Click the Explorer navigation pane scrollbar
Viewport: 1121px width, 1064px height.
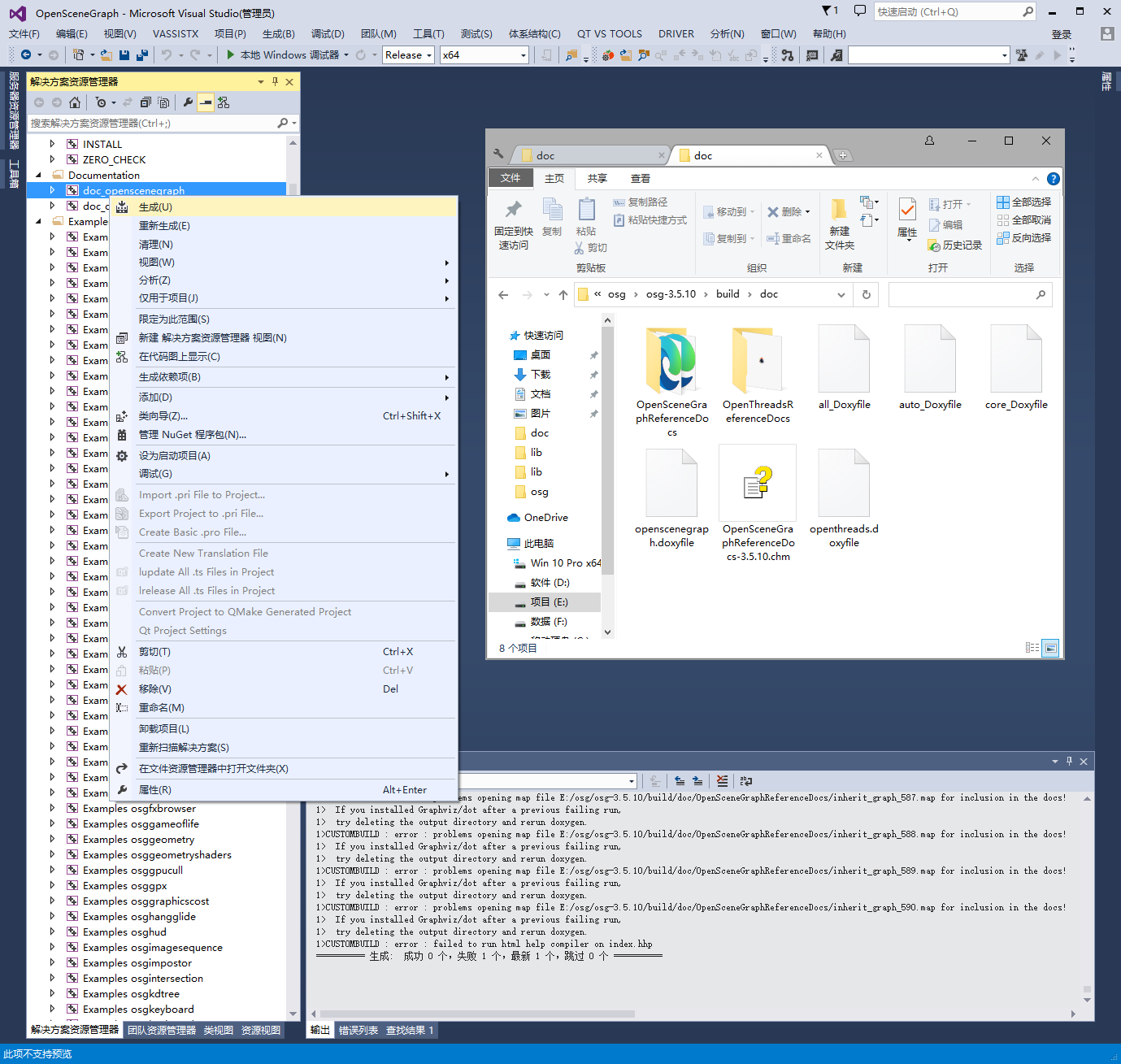pyautogui.click(x=607, y=449)
